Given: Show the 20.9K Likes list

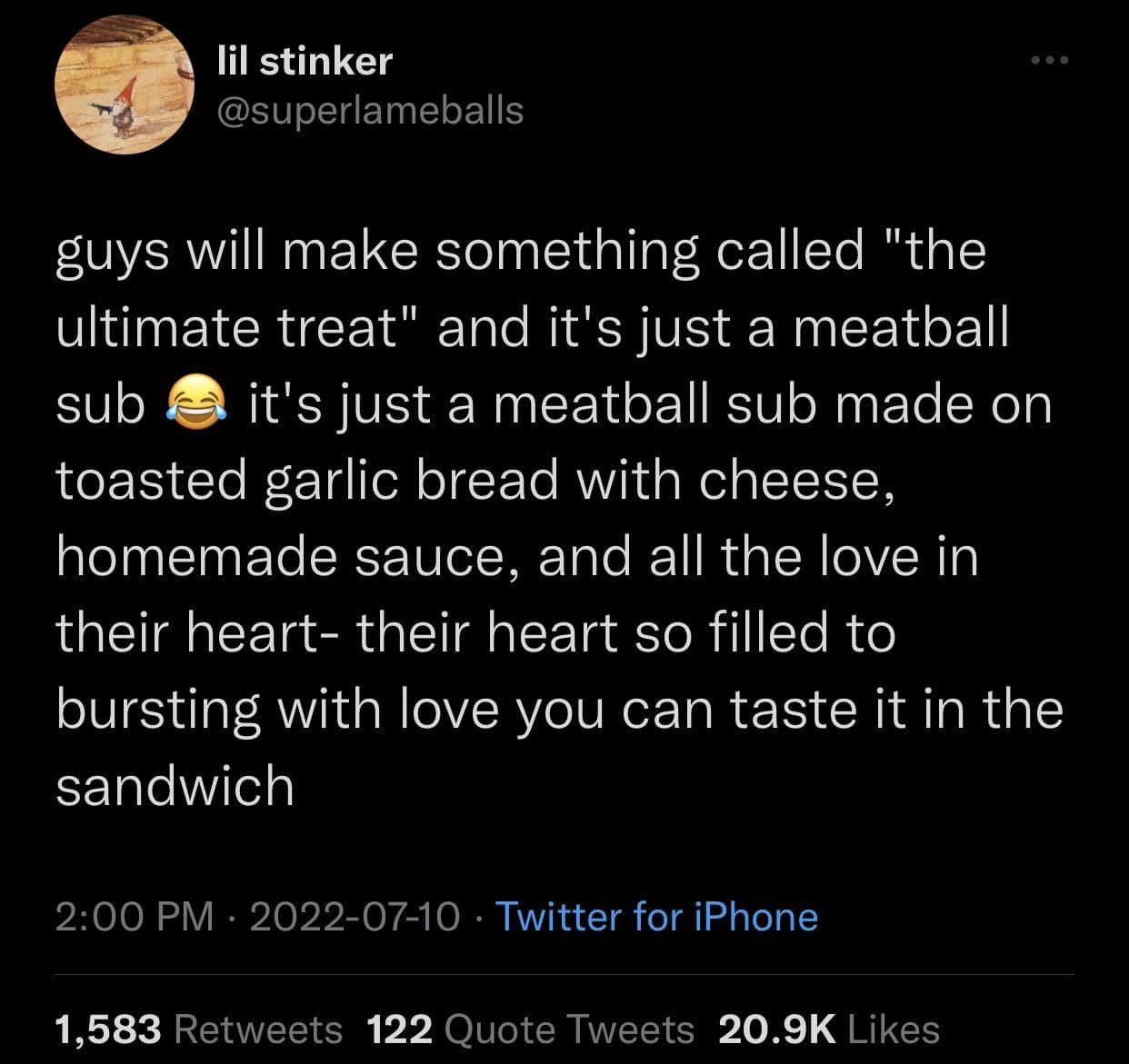Looking at the screenshot, I should (x=828, y=1029).
